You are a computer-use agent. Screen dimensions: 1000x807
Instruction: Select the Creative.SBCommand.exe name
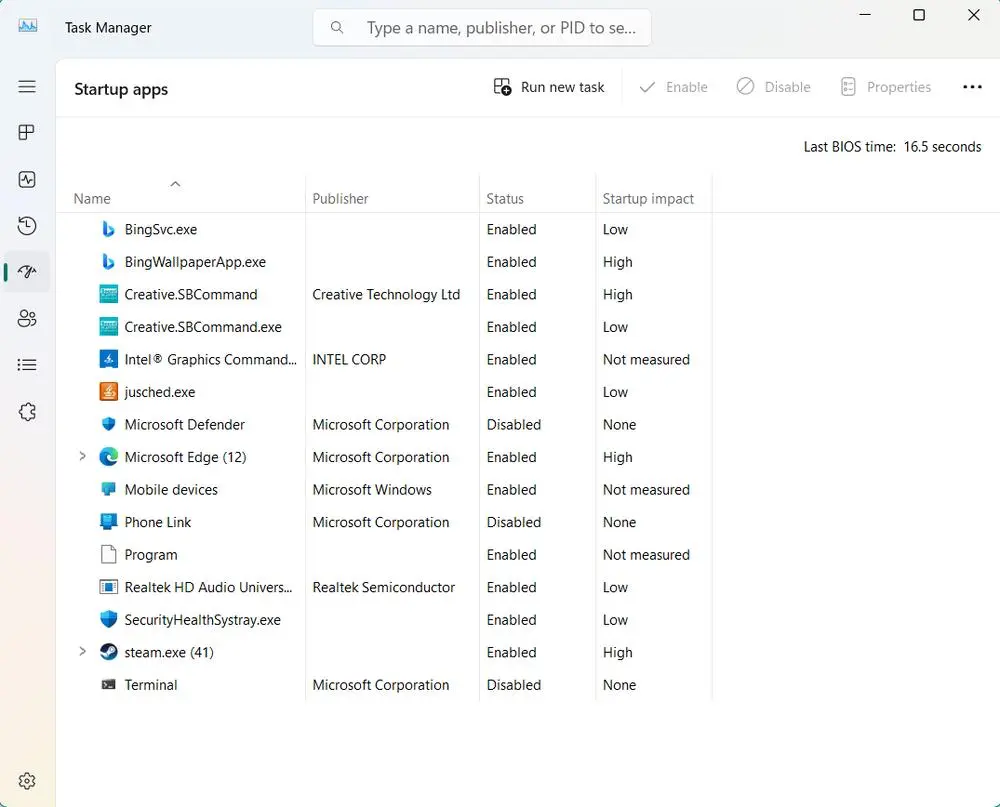[x=203, y=327]
